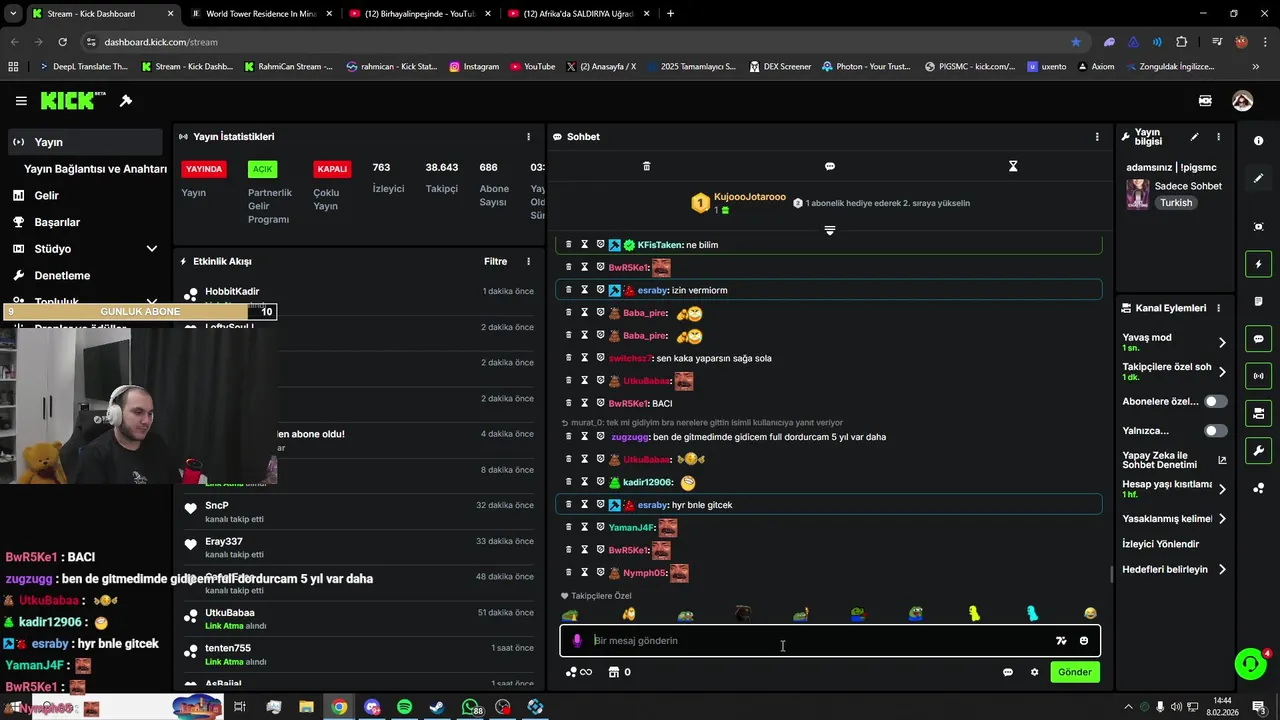This screenshot has height=720, width=1280.
Task: Open the emoji picker in message box
Action: [1084, 641]
